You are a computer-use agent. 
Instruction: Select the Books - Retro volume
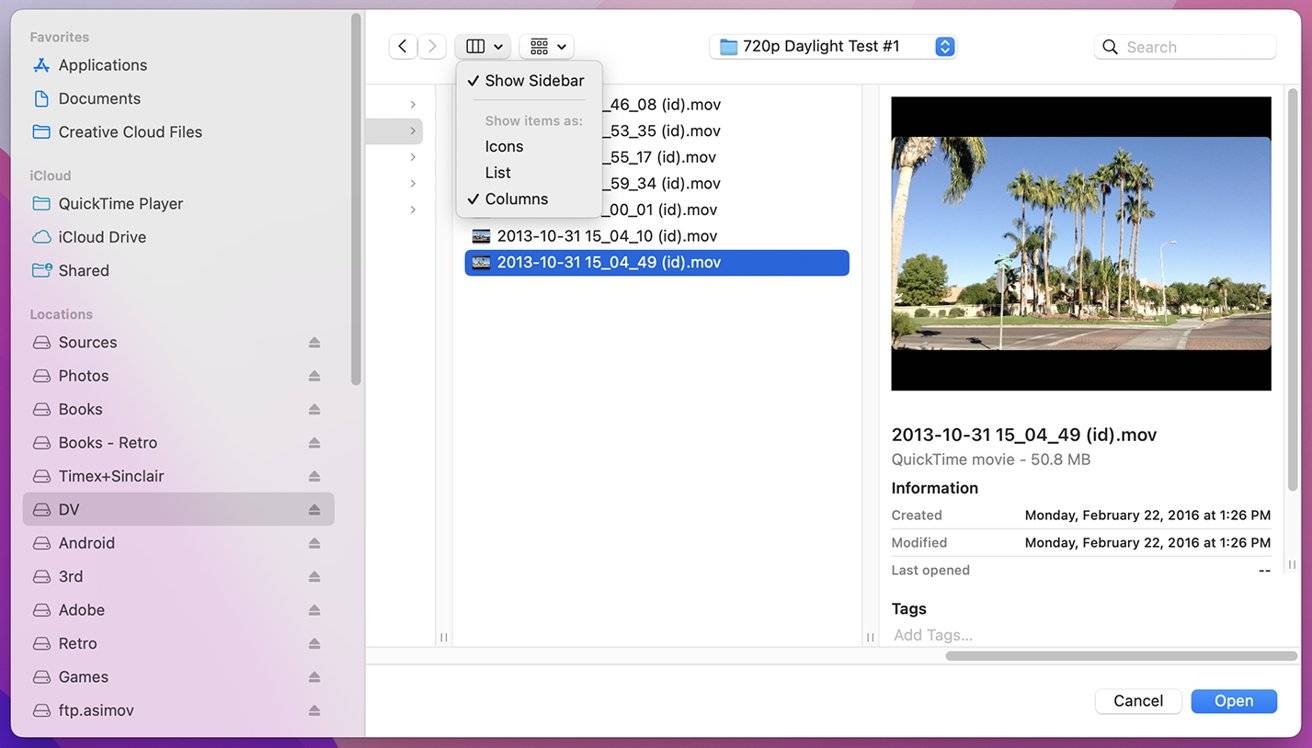coord(179,442)
